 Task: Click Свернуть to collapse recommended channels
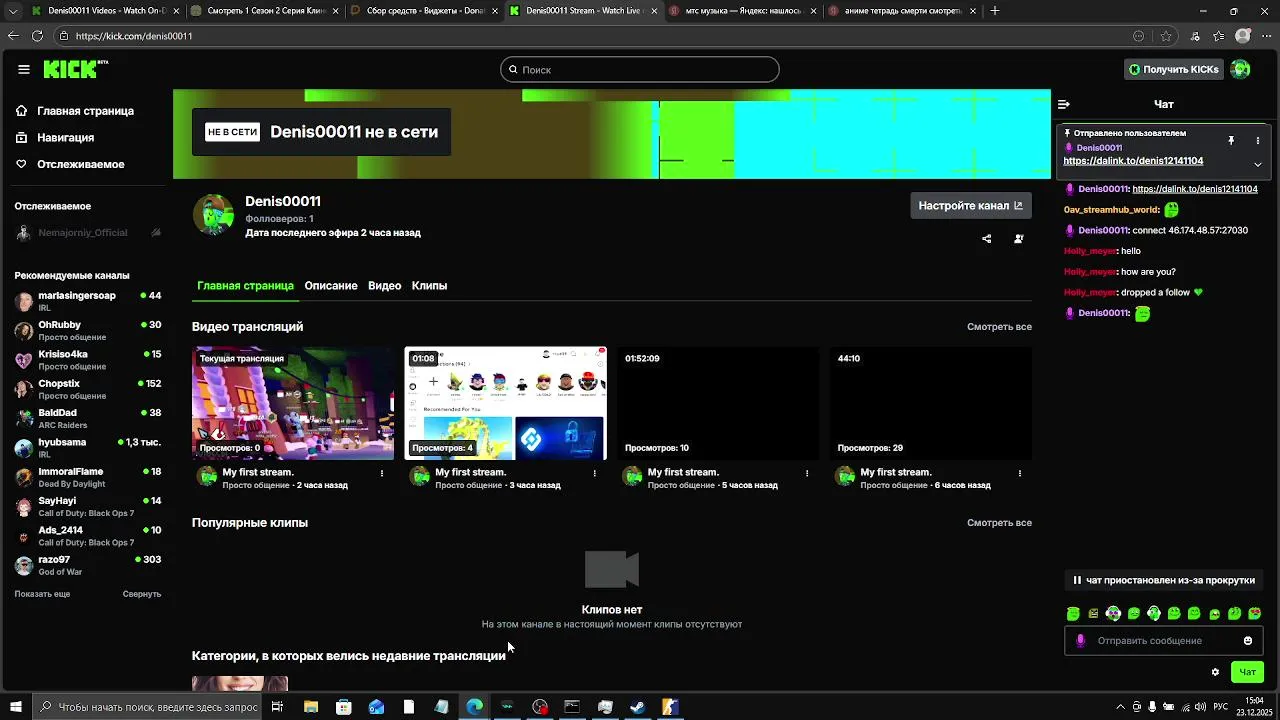pos(142,594)
